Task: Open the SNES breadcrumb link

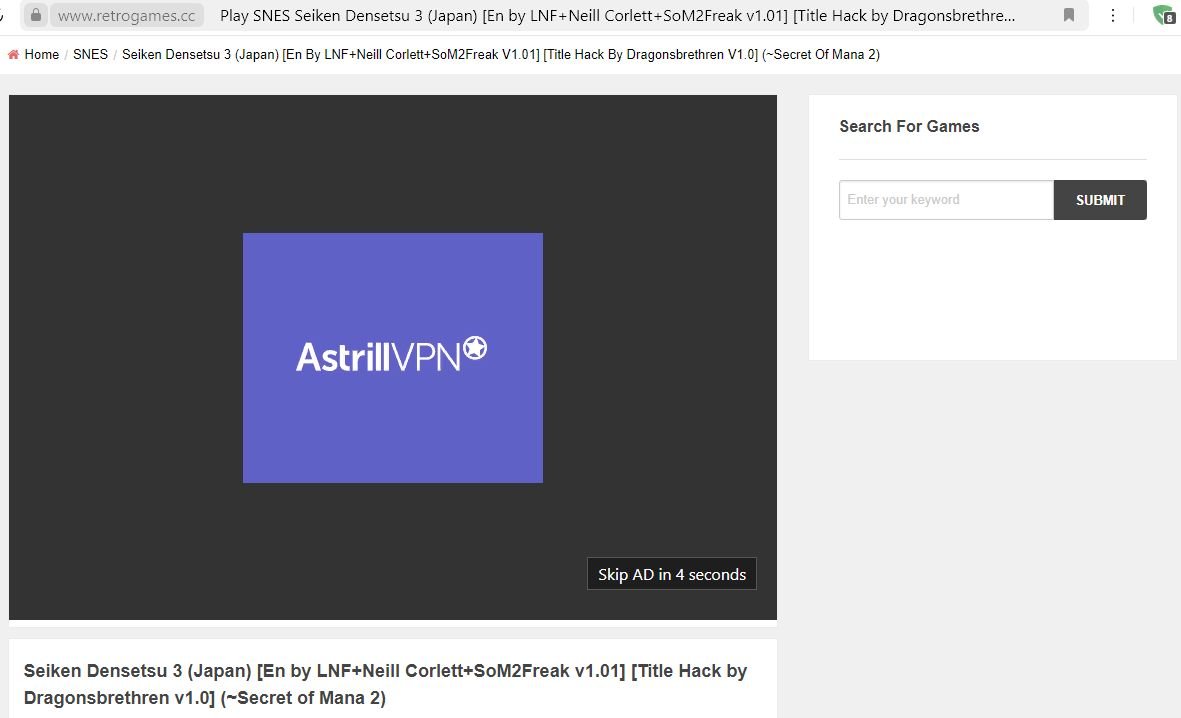Action: [90, 55]
